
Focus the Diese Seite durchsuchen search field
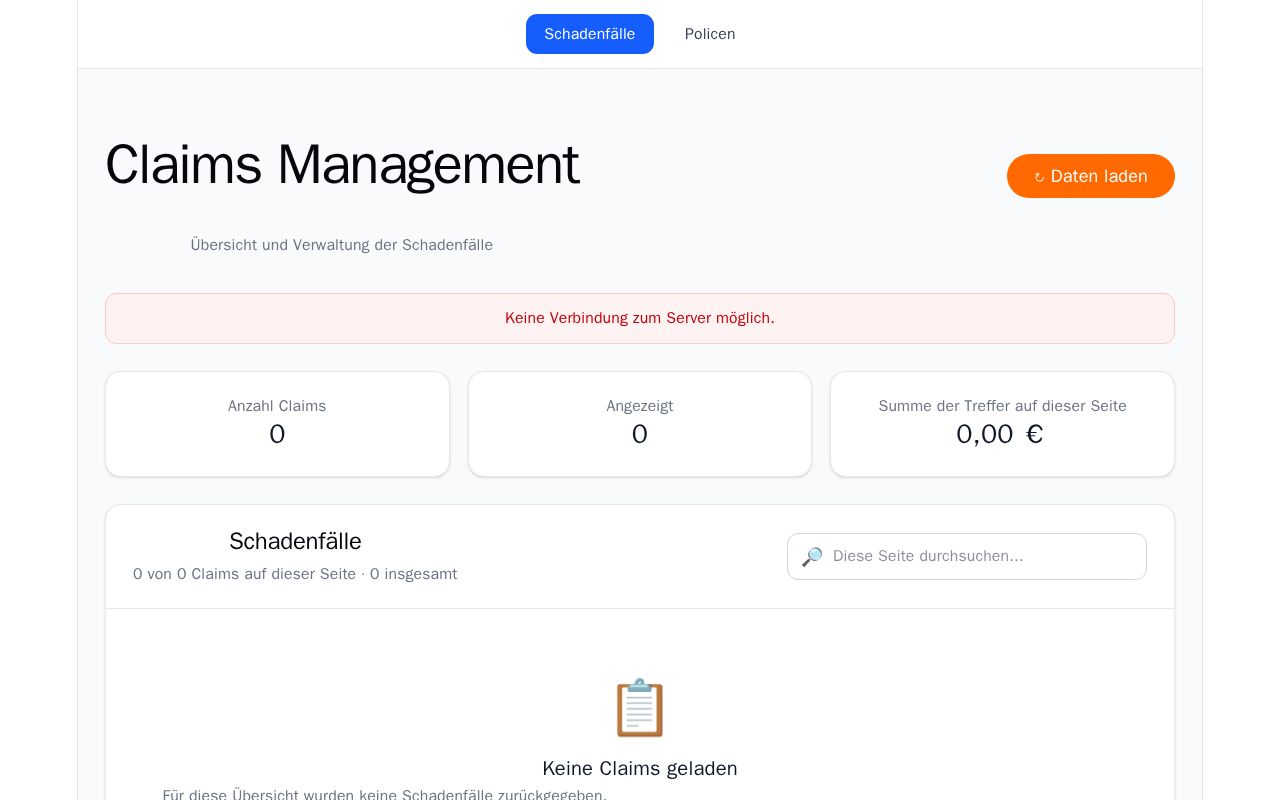click(x=967, y=556)
